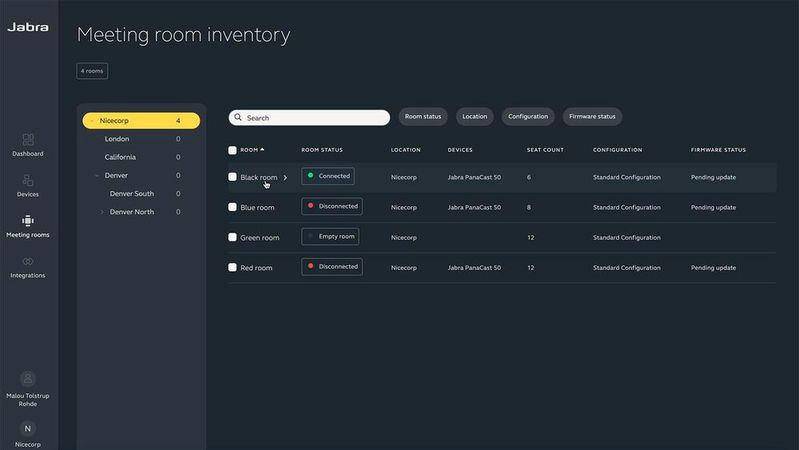Click Blue room Disconnected badge
The height and width of the screenshot is (450, 799).
[x=332, y=206]
